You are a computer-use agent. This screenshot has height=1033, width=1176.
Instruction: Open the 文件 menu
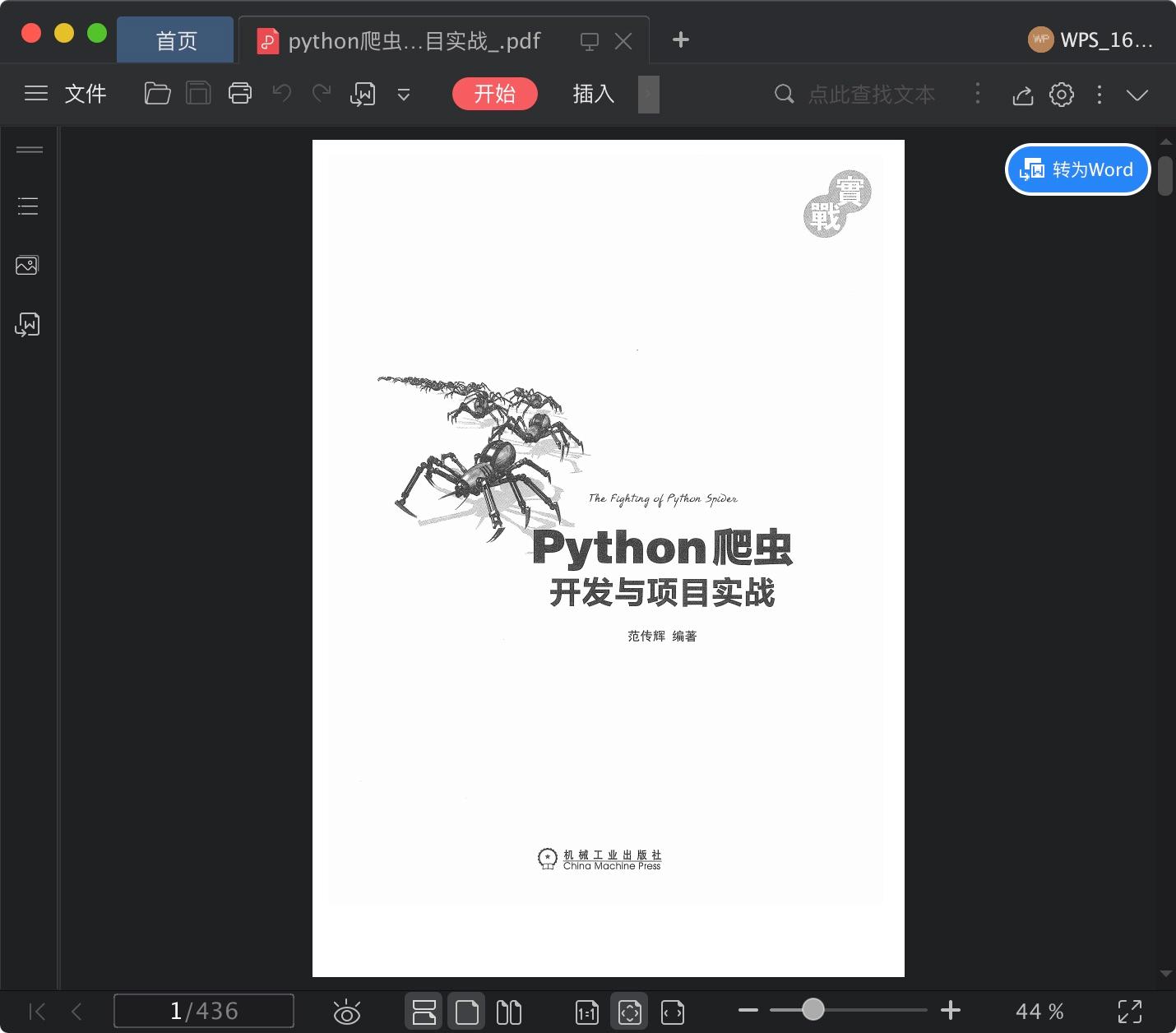point(86,94)
